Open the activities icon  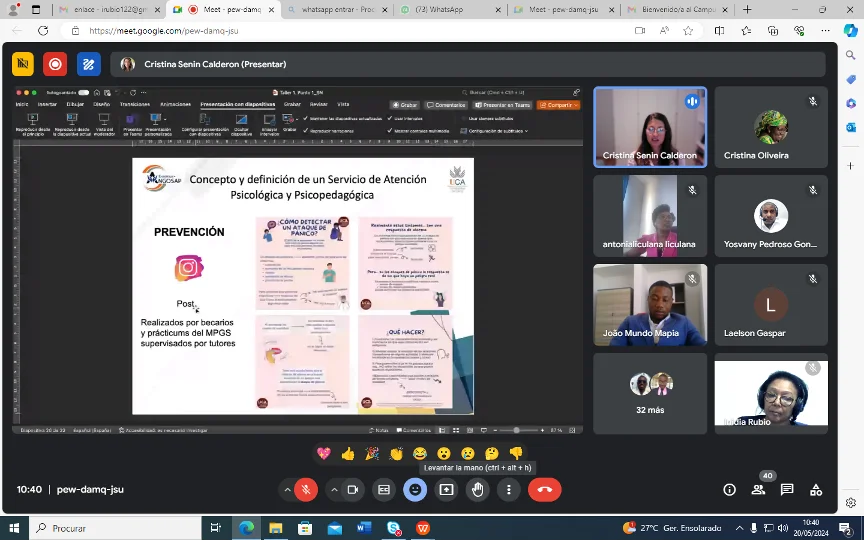(x=816, y=490)
